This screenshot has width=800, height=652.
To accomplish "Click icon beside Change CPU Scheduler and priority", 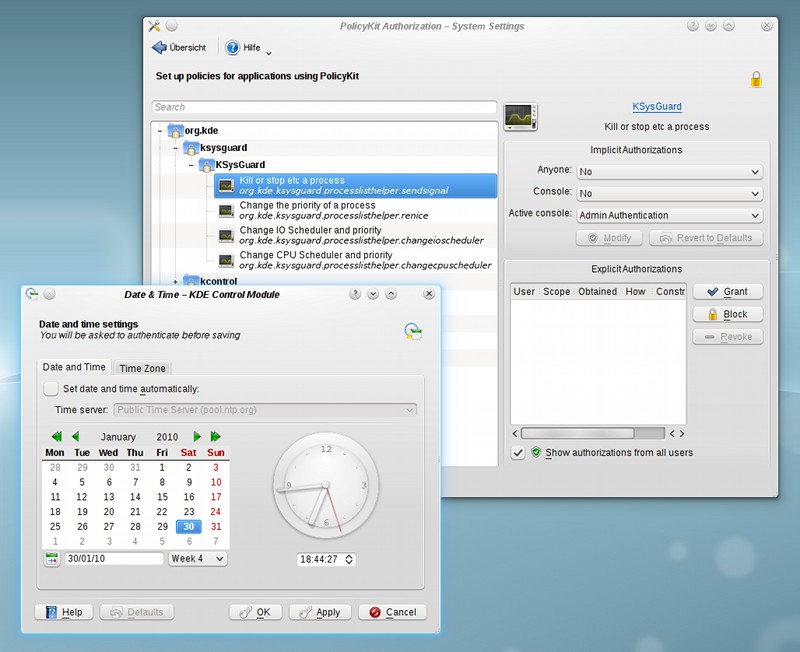I will [226, 260].
